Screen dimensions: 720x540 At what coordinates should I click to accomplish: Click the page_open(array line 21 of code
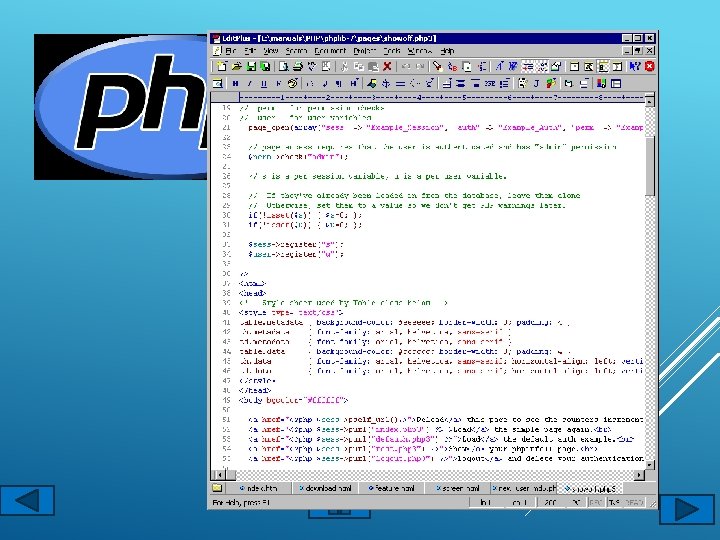point(445,128)
